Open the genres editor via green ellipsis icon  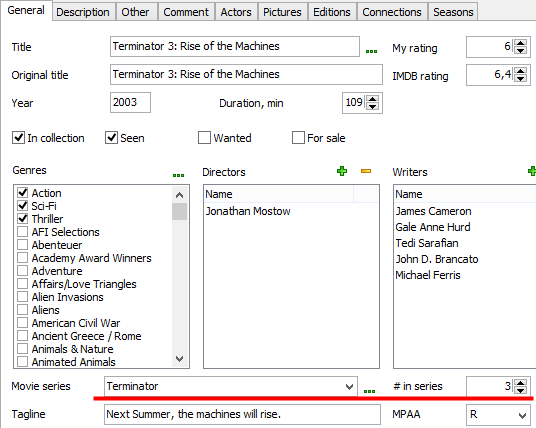tap(178, 175)
